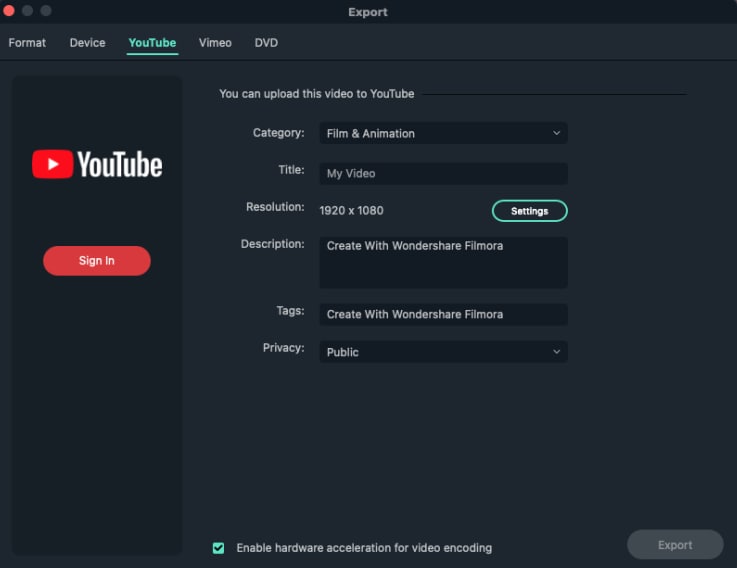Click the Export button
Image resolution: width=737 pixels, height=568 pixels.
click(675, 544)
